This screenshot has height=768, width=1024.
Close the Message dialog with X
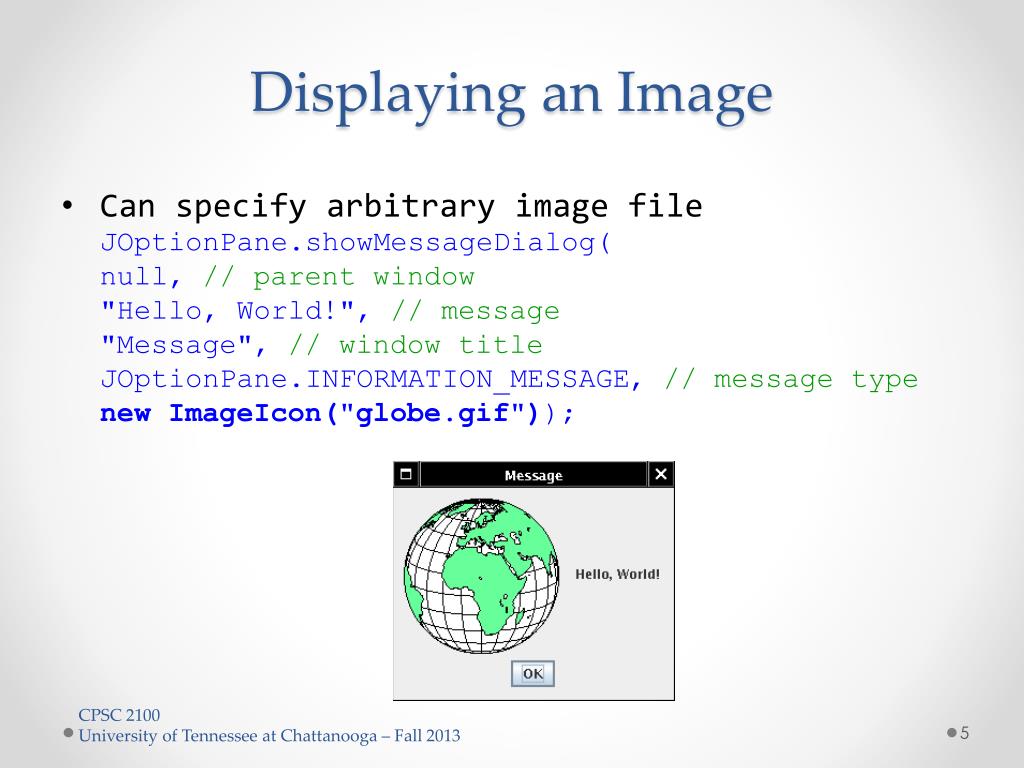[661, 474]
